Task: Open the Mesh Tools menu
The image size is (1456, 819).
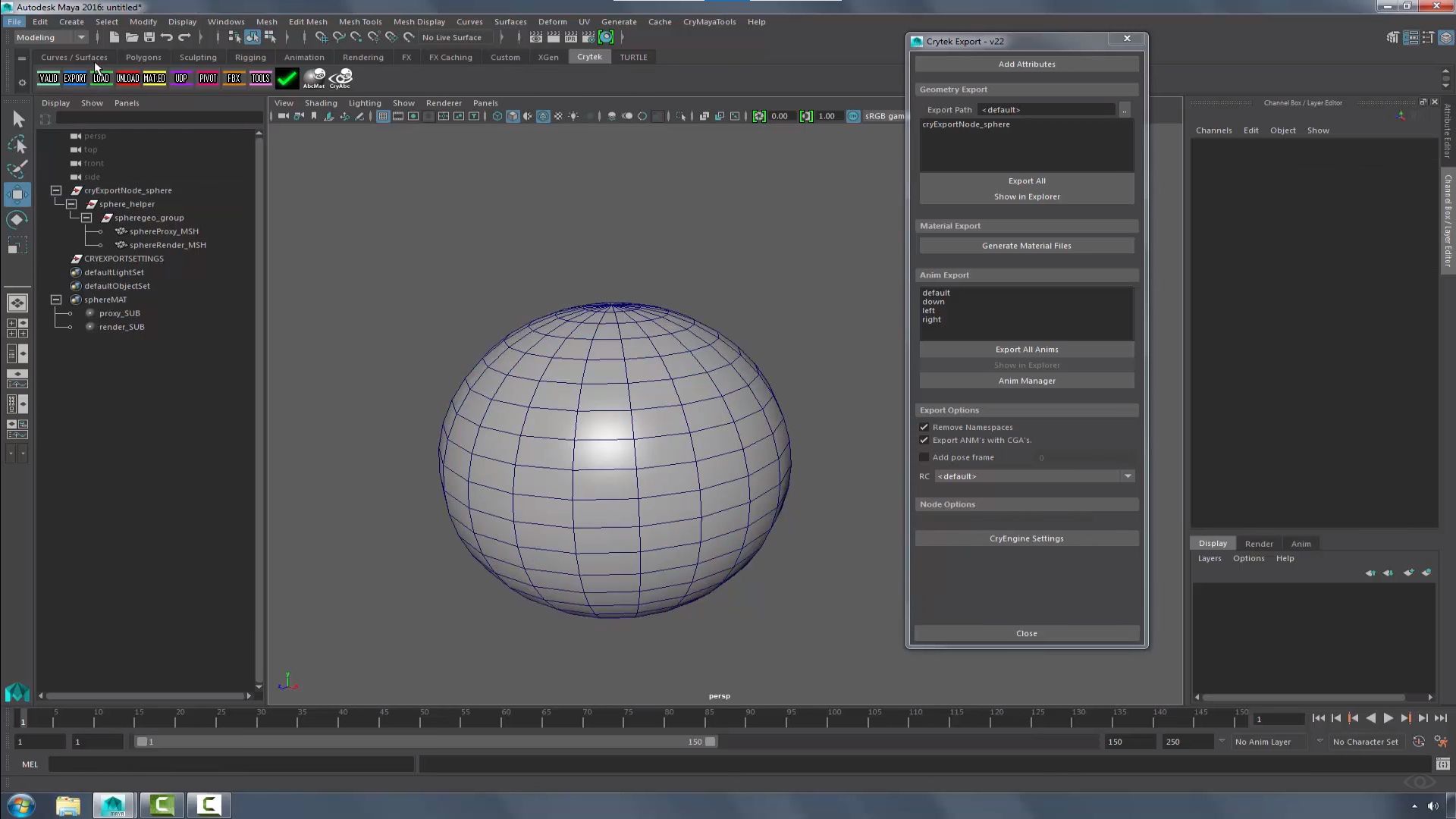Action: (x=360, y=22)
